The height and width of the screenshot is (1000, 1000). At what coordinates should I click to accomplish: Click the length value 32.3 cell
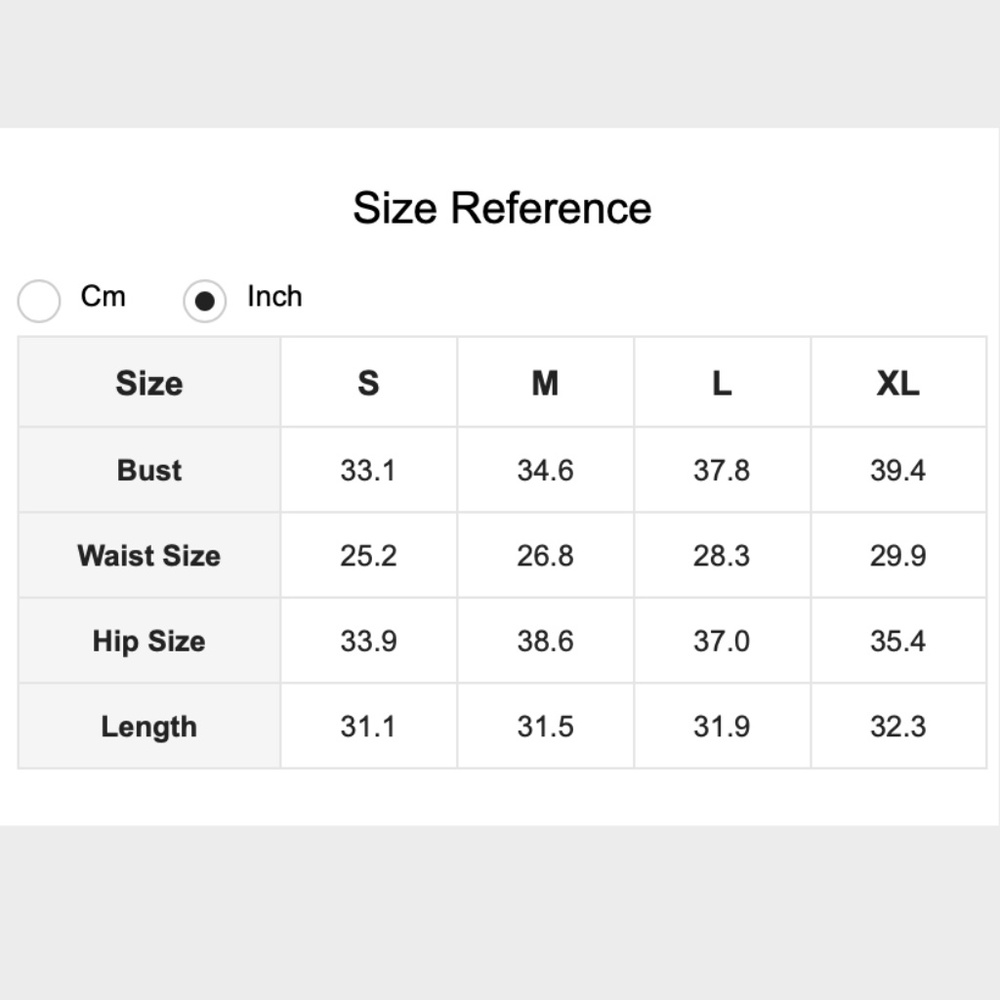tap(897, 727)
